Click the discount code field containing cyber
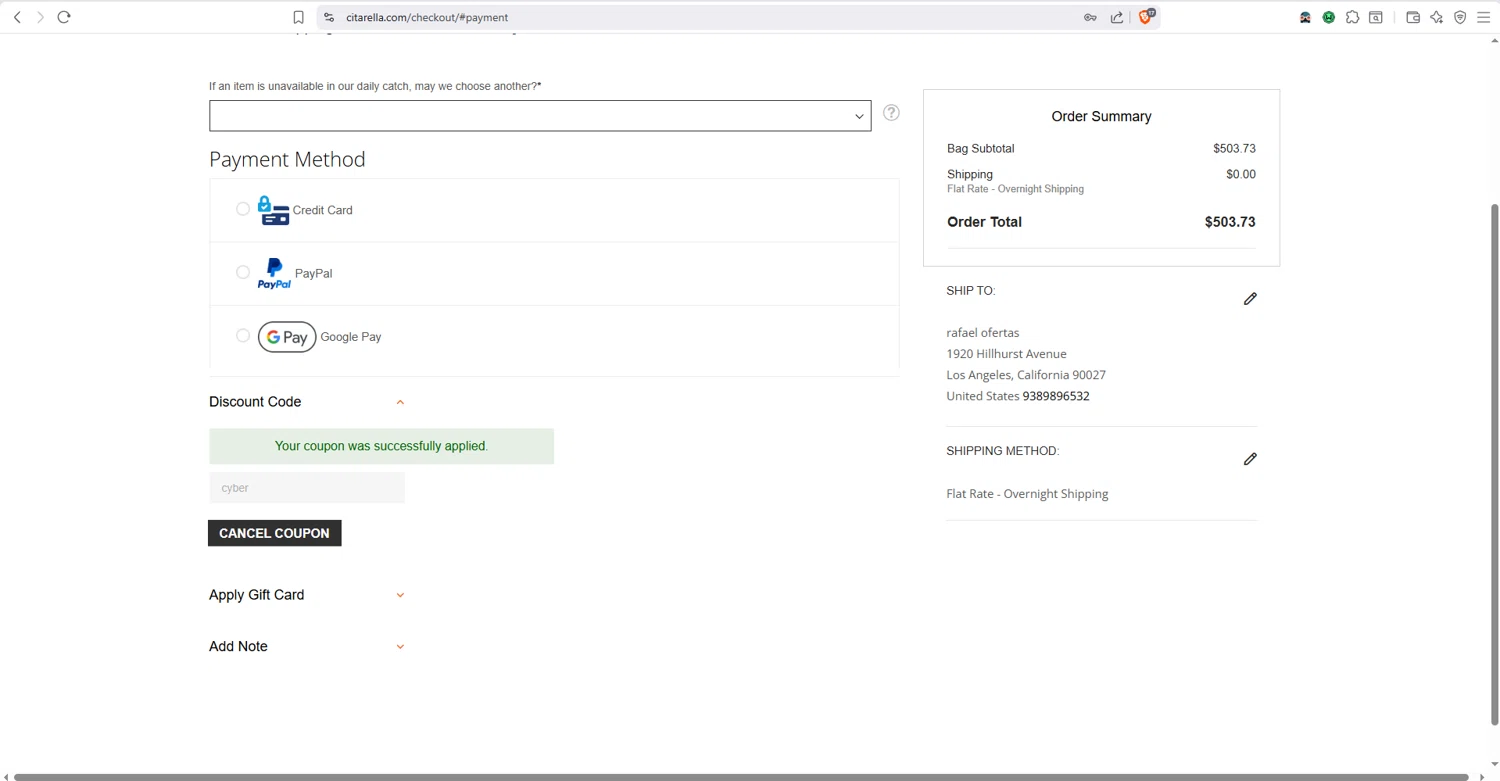 [307, 488]
